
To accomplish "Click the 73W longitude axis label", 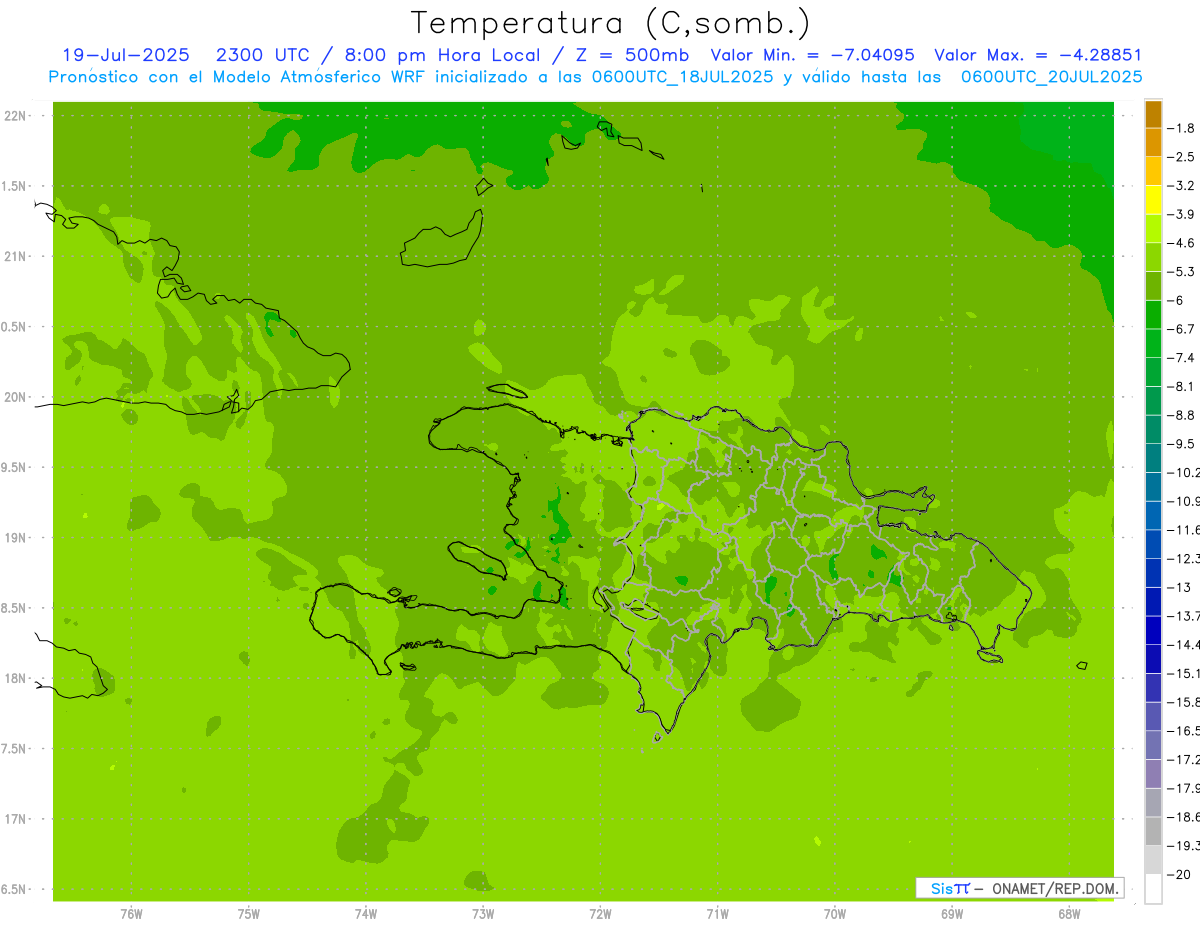I will [x=483, y=913].
